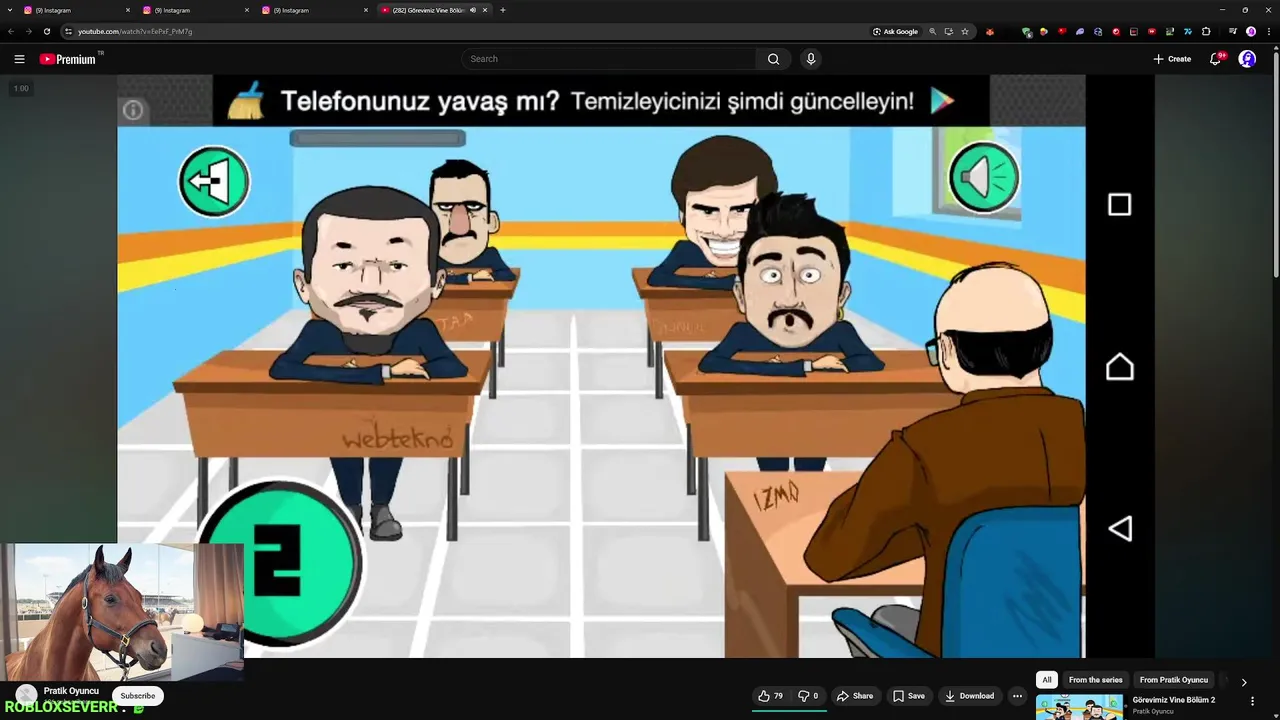Reload the current page
The image size is (1280, 720).
pos(47,31)
